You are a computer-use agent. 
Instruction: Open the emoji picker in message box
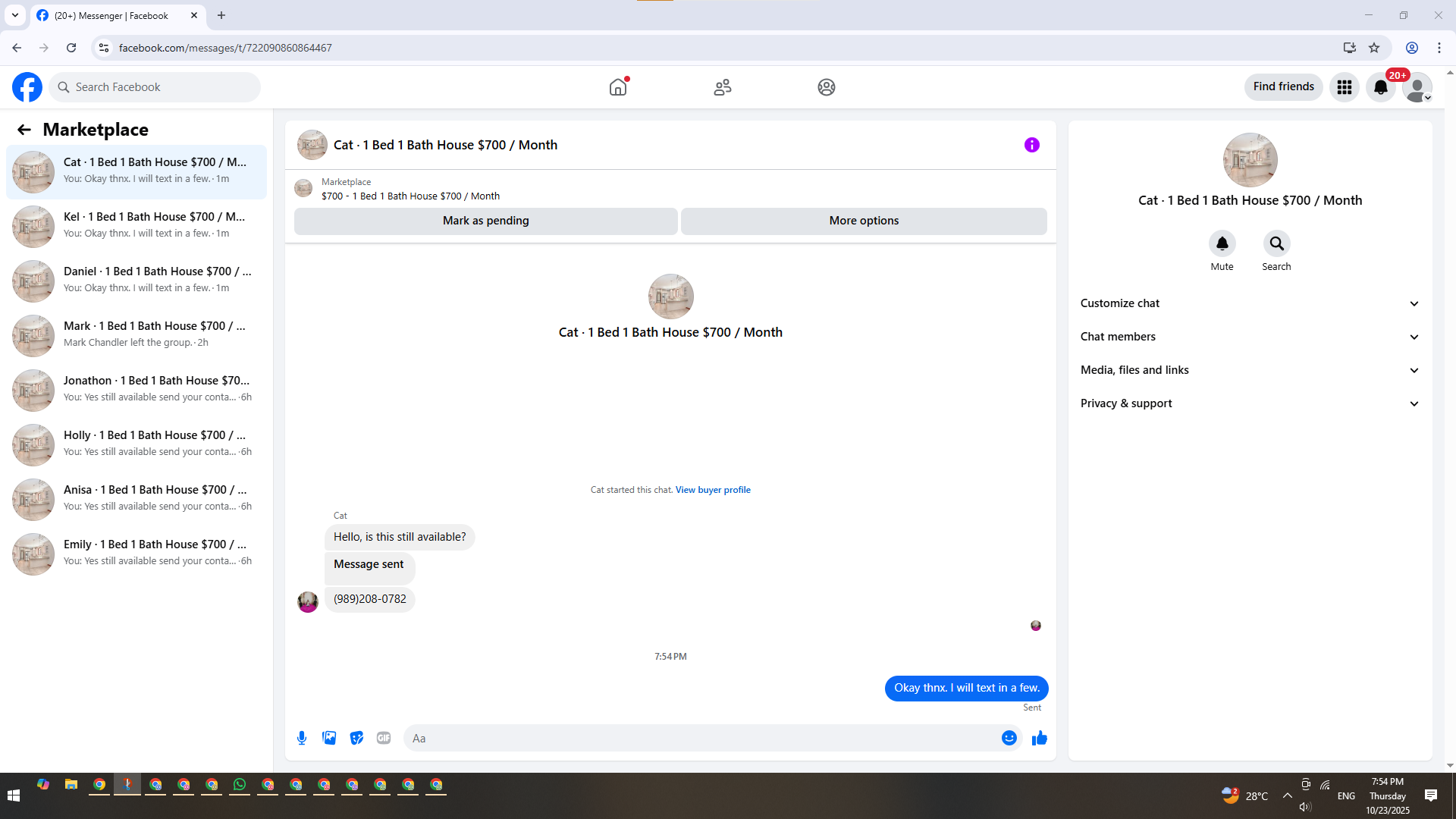[1009, 738]
